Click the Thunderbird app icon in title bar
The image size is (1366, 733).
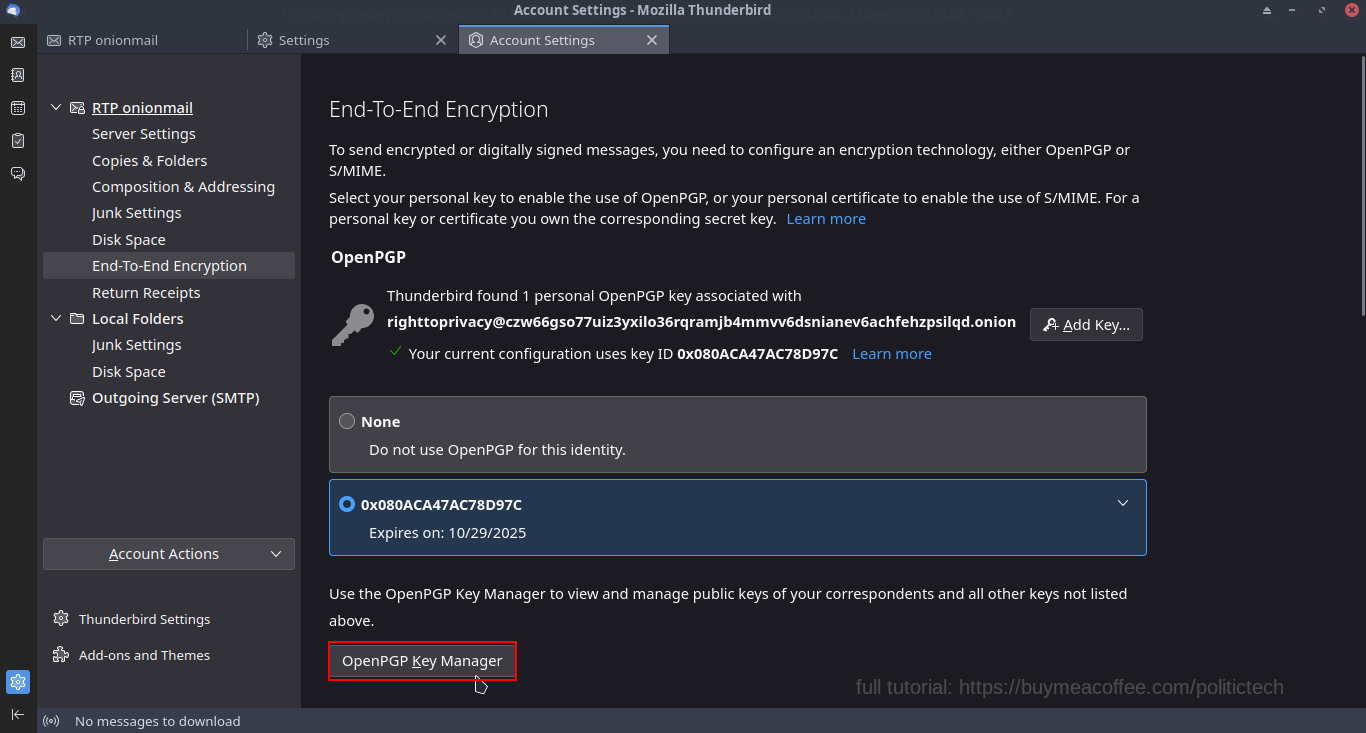[x=12, y=10]
